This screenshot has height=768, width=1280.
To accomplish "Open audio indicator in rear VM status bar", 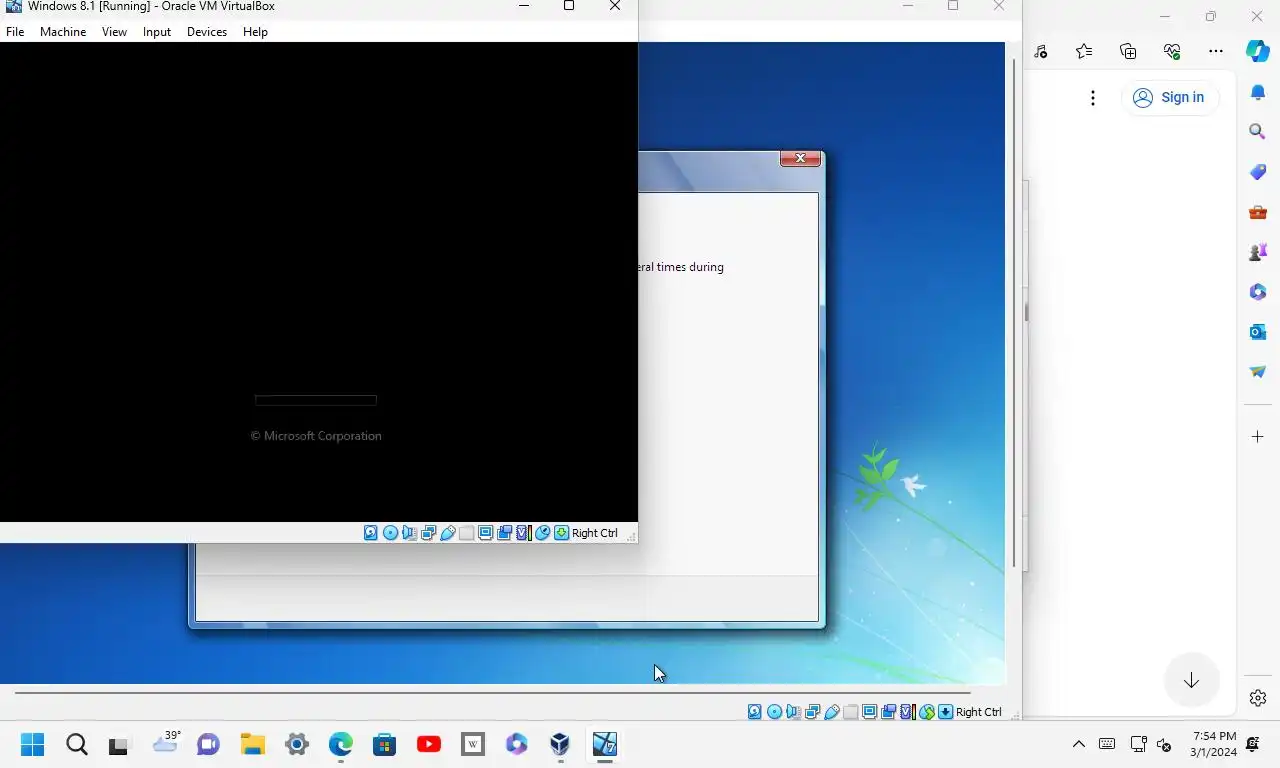I will pos(793,712).
